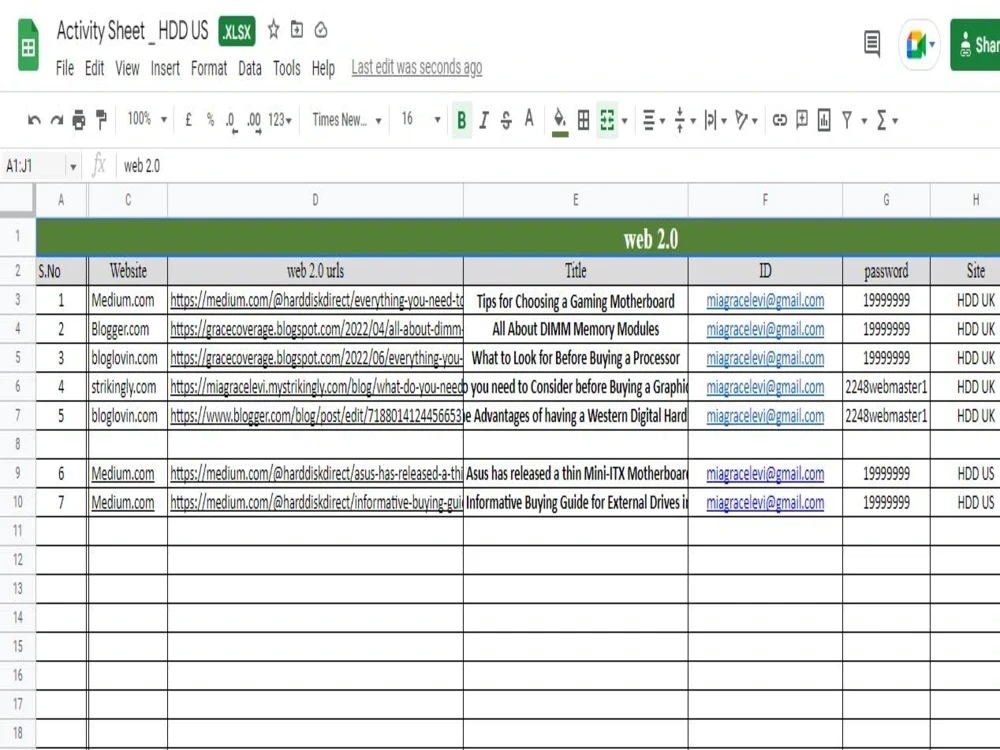Click the Share button
The width and height of the screenshot is (1000, 750).
tap(975, 45)
